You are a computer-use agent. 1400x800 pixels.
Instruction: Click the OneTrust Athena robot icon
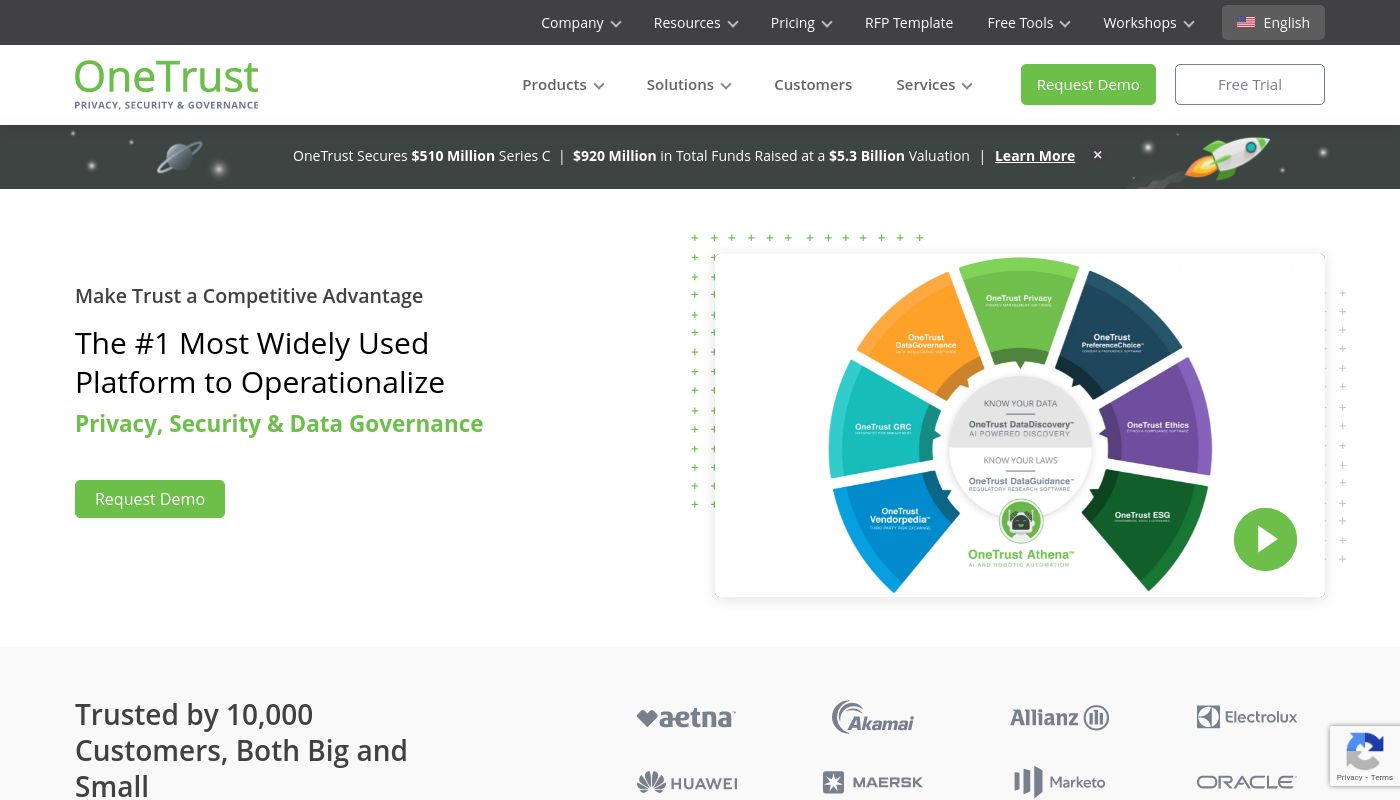coord(1021,521)
